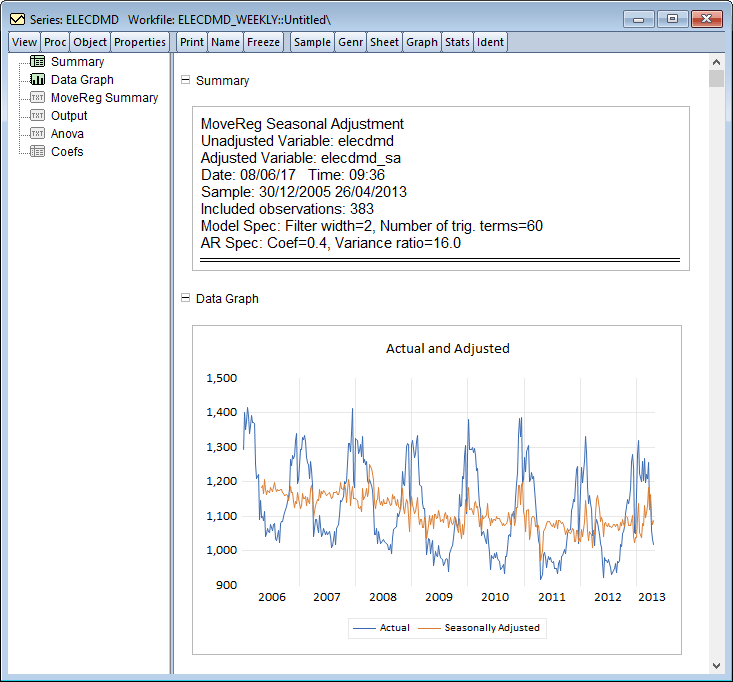Click the Data Graph chart icon

[37, 79]
